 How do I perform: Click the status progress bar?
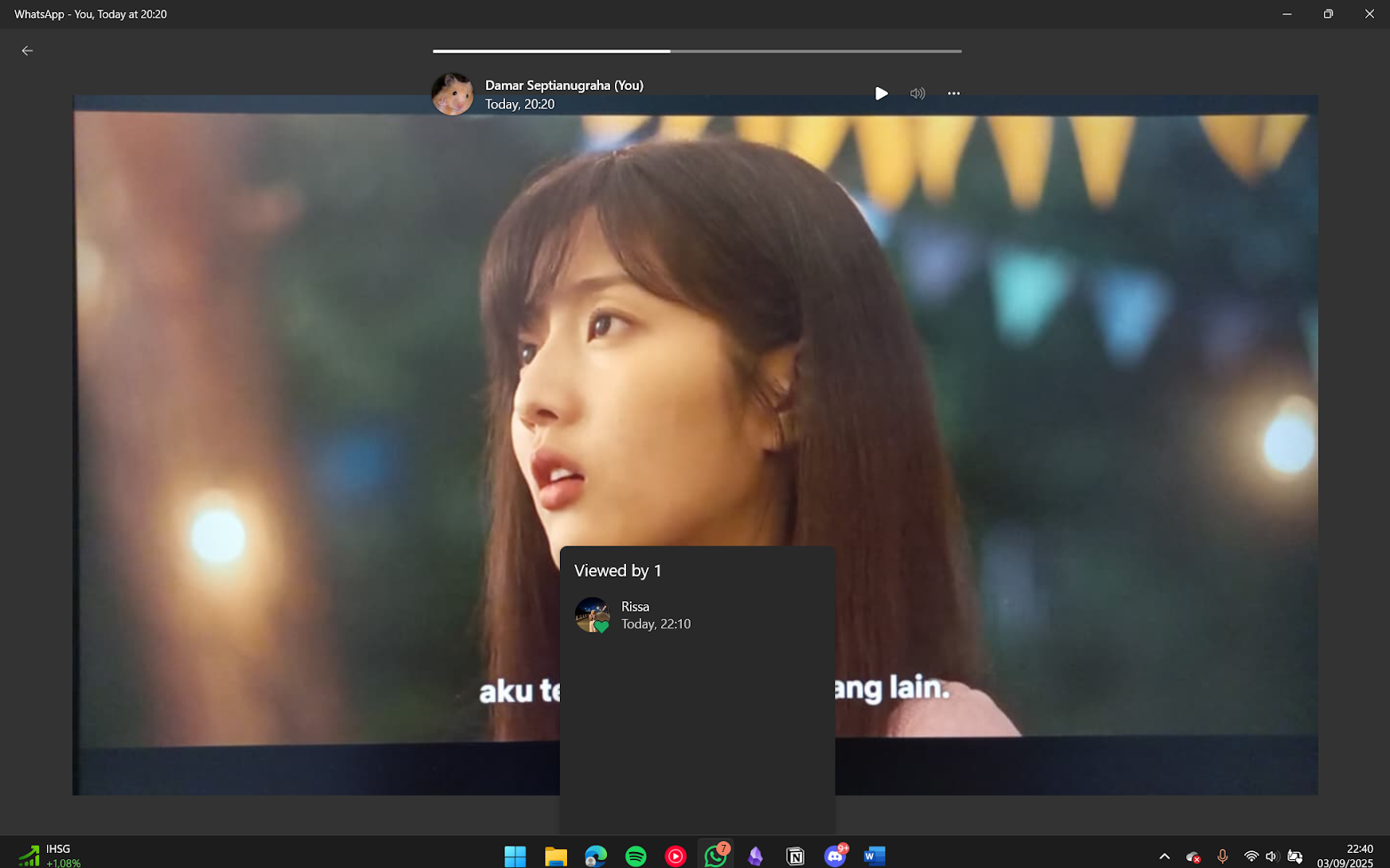[697, 51]
